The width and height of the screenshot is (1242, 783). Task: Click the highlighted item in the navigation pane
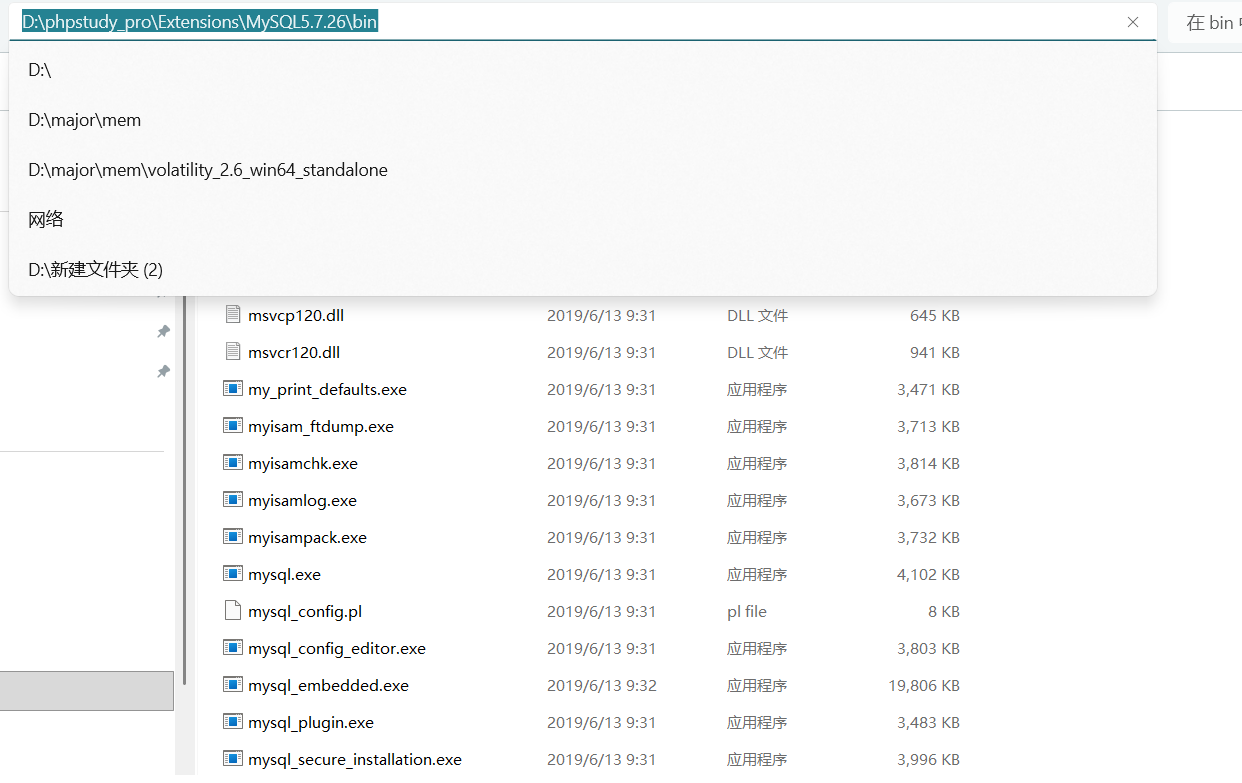(87, 691)
